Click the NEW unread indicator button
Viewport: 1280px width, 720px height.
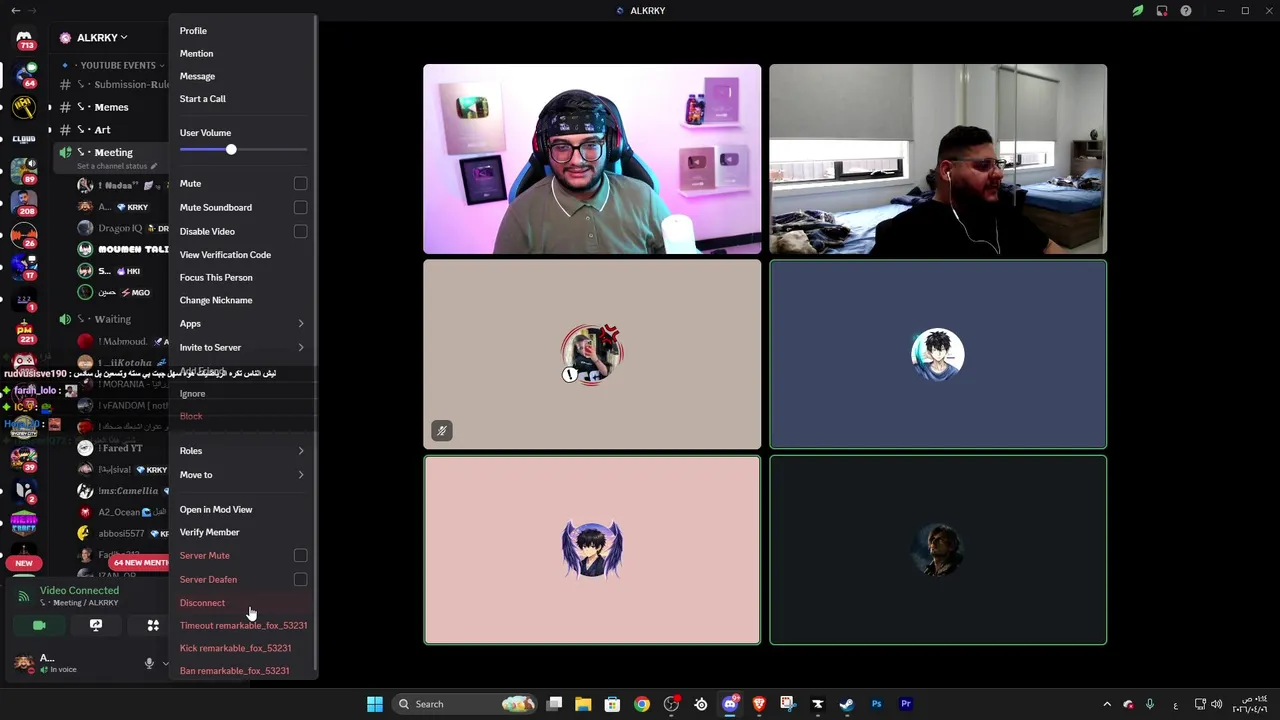[24, 563]
